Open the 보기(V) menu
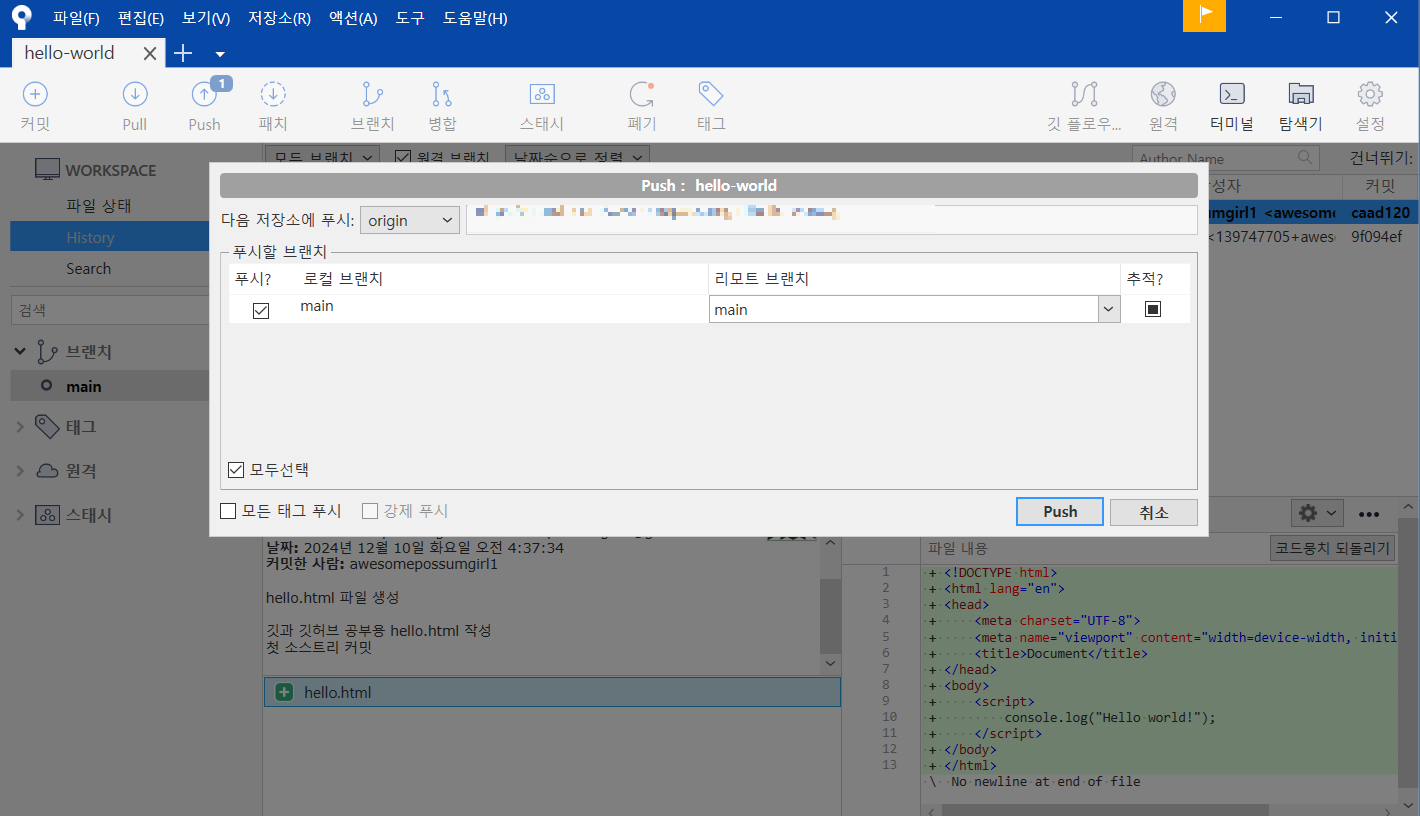 (206, 18)
